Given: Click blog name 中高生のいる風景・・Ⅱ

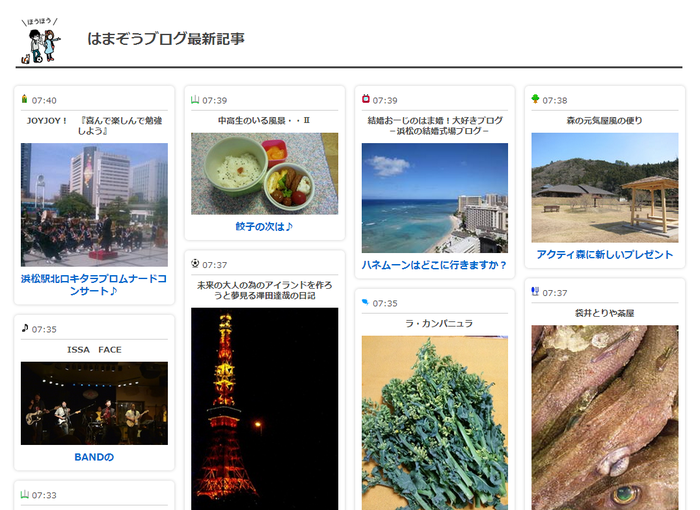Looking at the screenshot, I should pos(264,121).
